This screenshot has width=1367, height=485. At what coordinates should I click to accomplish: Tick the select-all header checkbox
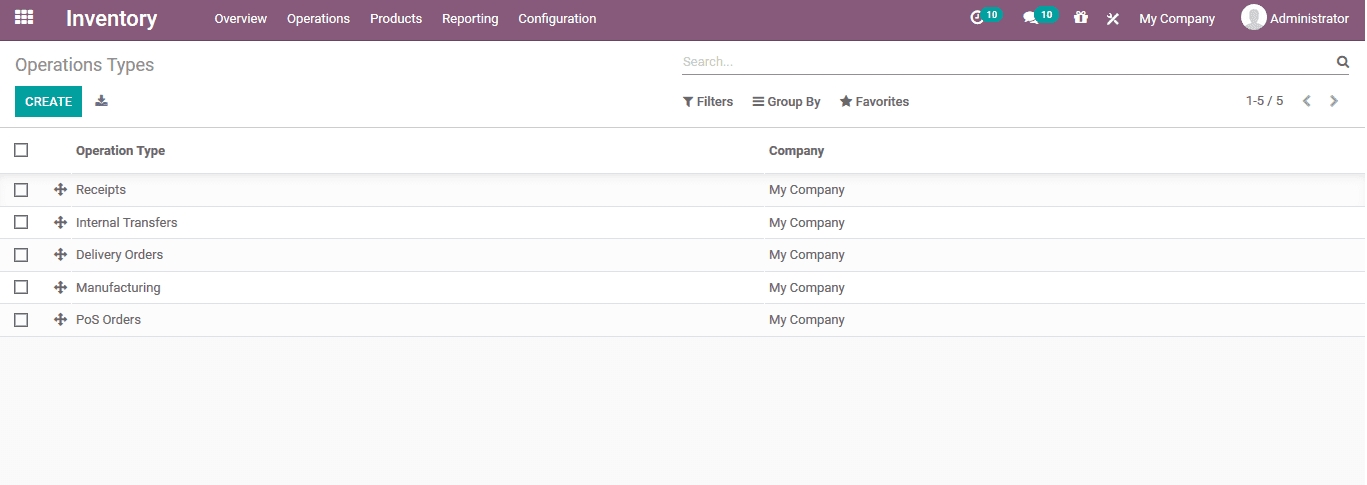pos(21,150)
